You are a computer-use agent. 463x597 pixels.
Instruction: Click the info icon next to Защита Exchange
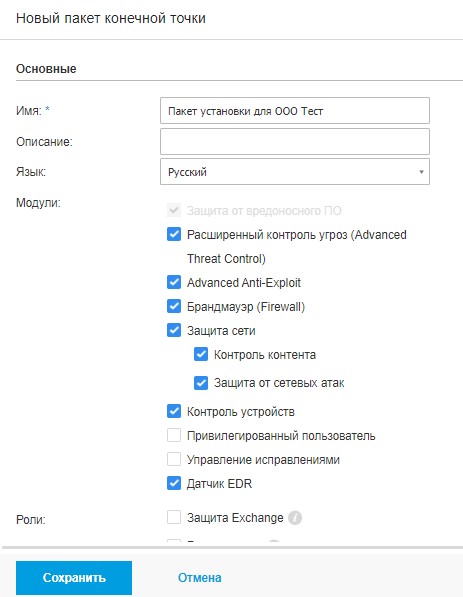[295, 518]
